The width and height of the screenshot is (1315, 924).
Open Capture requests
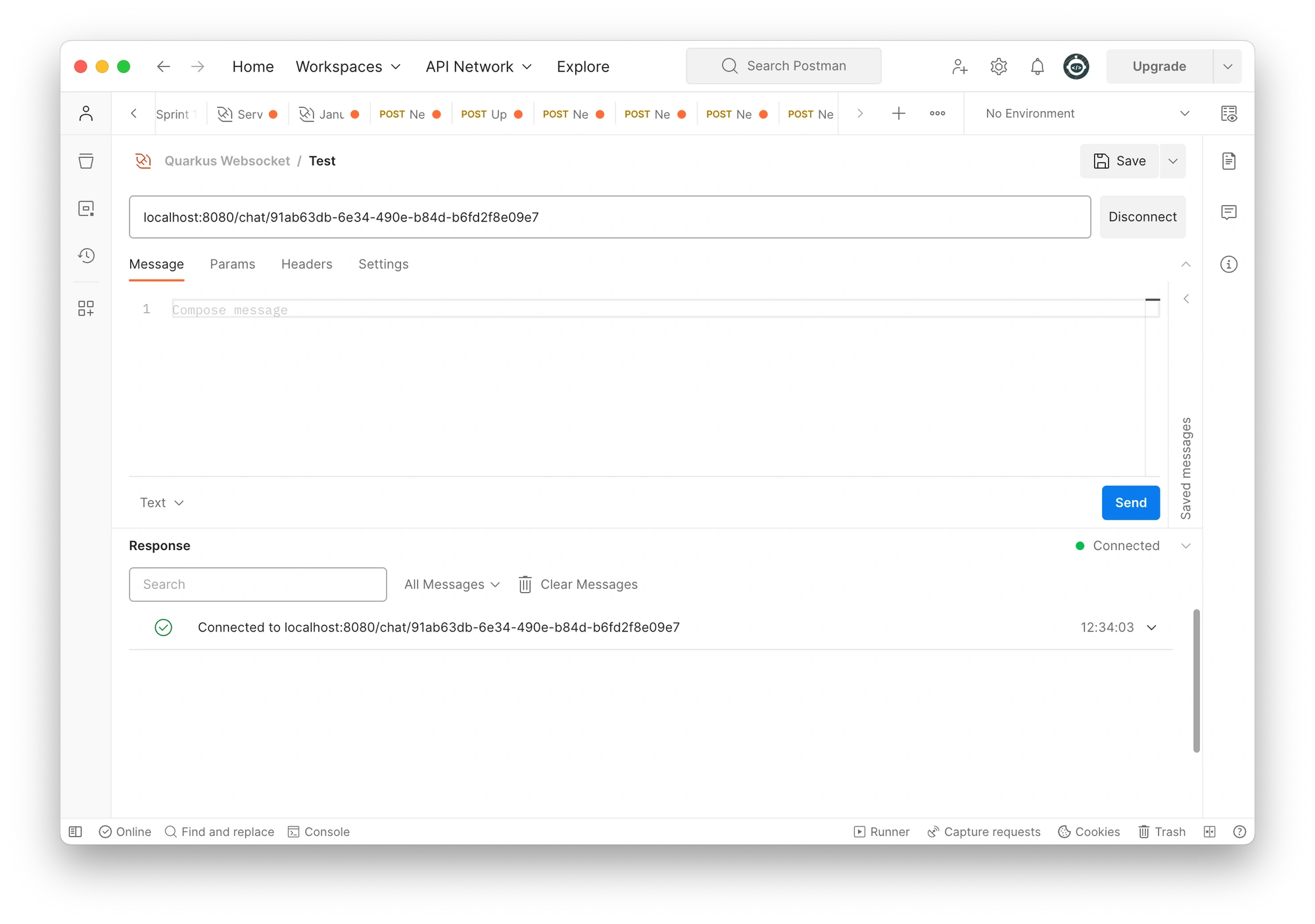(x=984, y=832)
